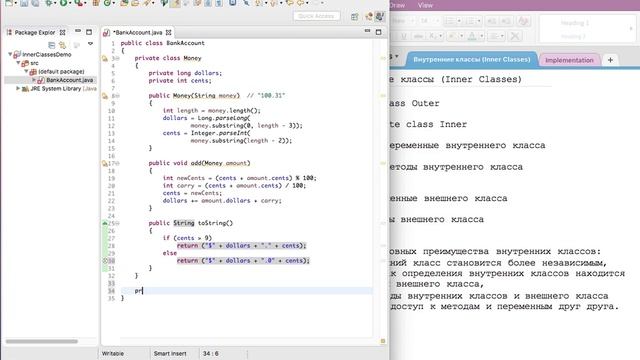The image size is (640, 360).
Task: Collapse All in Package Explorer toolbar
Action: coord(51,44)
